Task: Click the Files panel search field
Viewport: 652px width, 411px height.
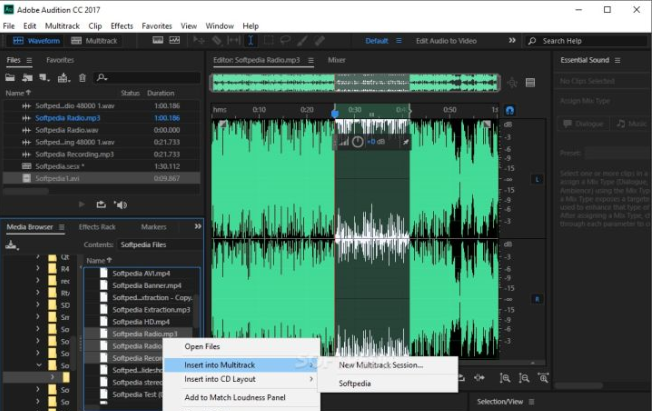Action: pos(148,77)
